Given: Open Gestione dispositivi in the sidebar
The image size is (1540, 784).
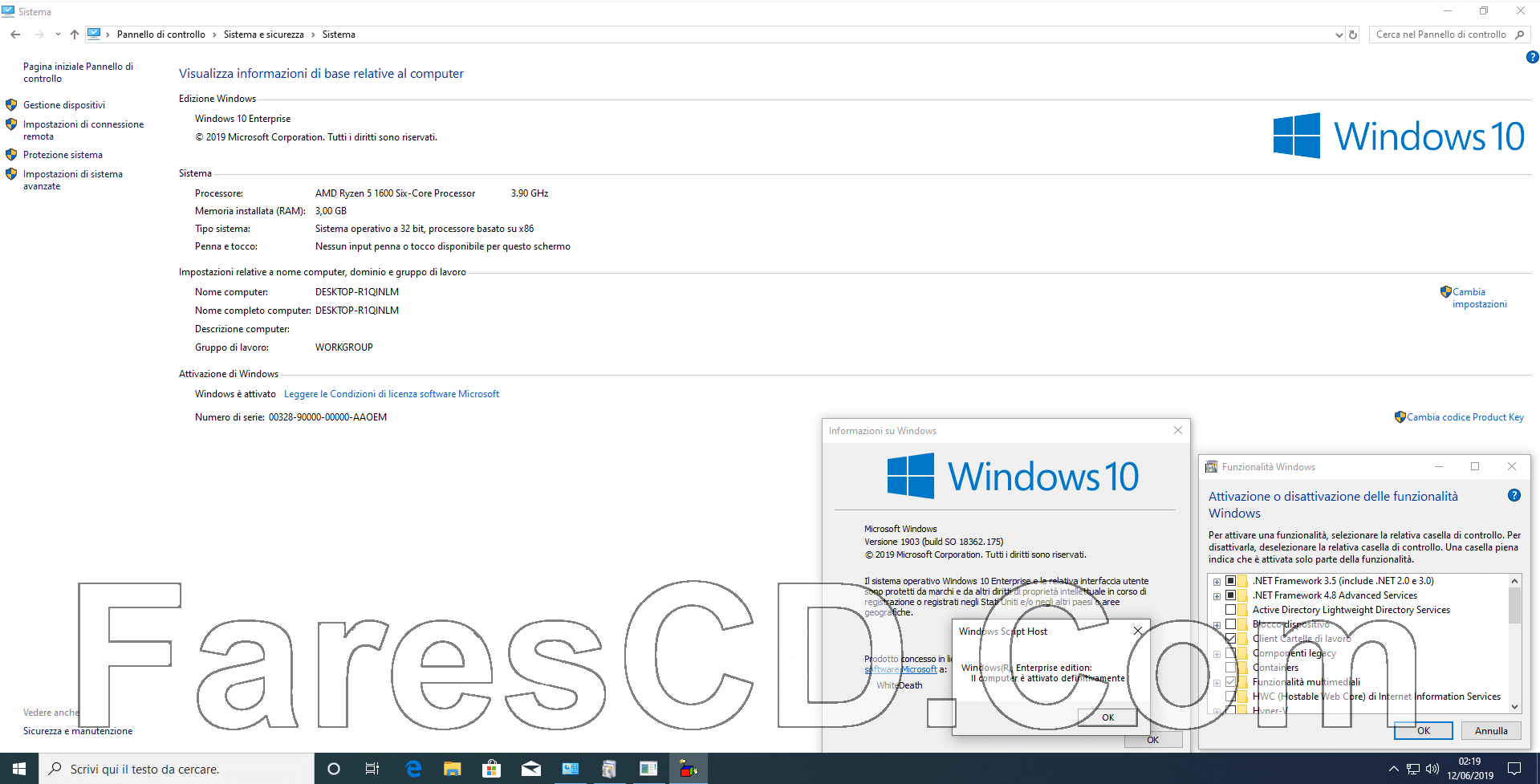Looking at the screenshot, I should pyautogui.click(x=64, y=105).
